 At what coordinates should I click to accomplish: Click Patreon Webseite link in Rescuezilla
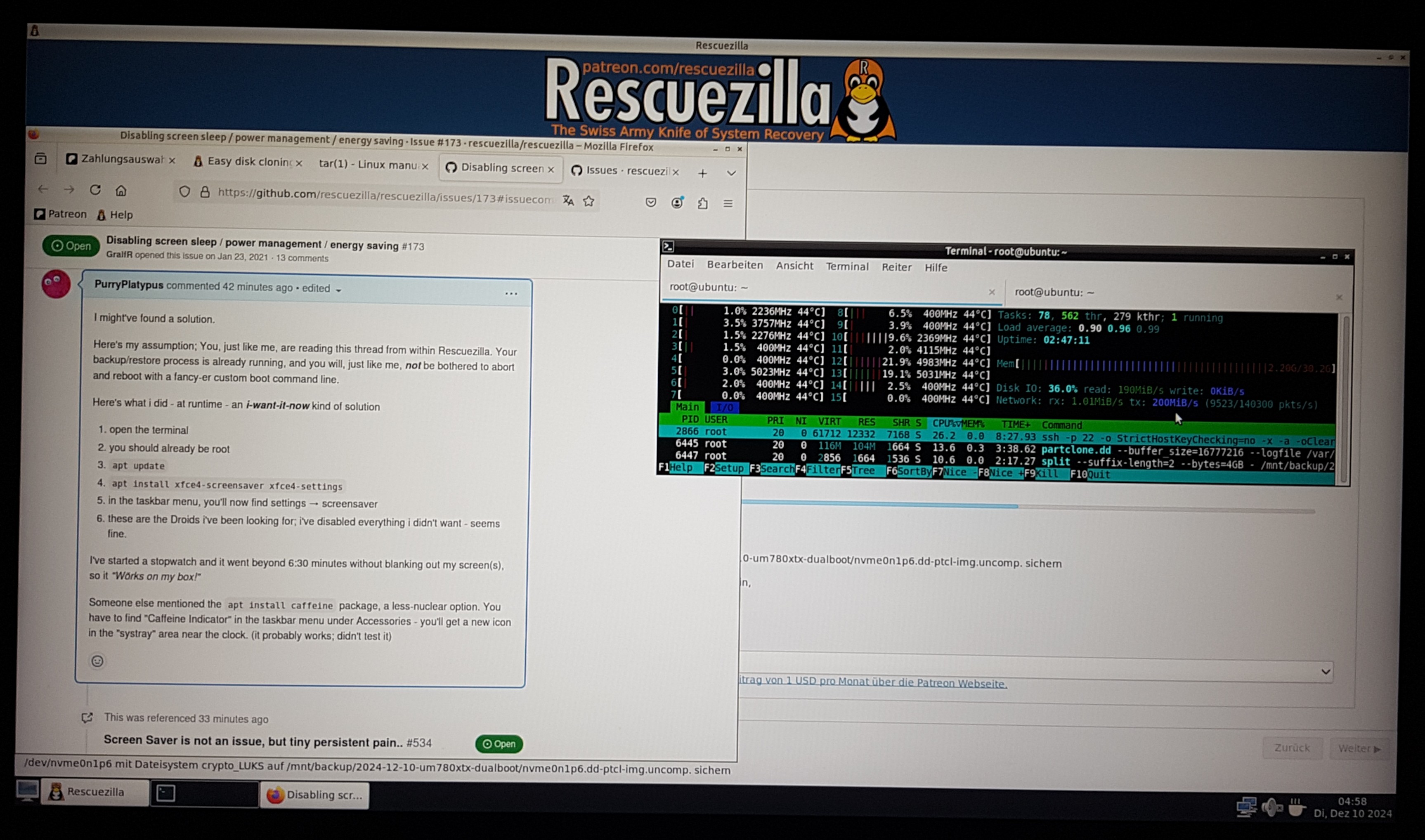point(873,682)
